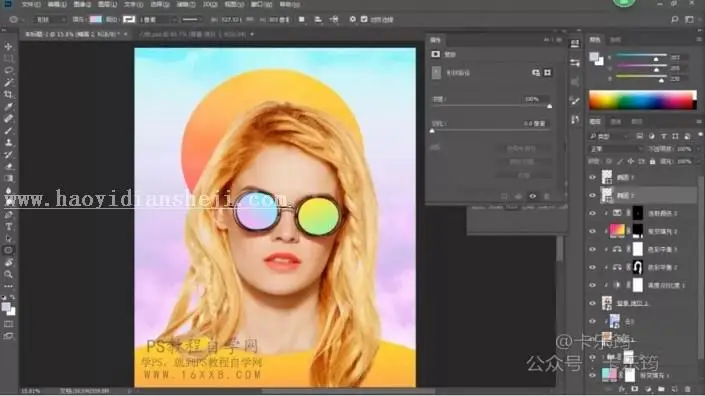
Task: Select the Crop tool
Action: coord(8,94)
